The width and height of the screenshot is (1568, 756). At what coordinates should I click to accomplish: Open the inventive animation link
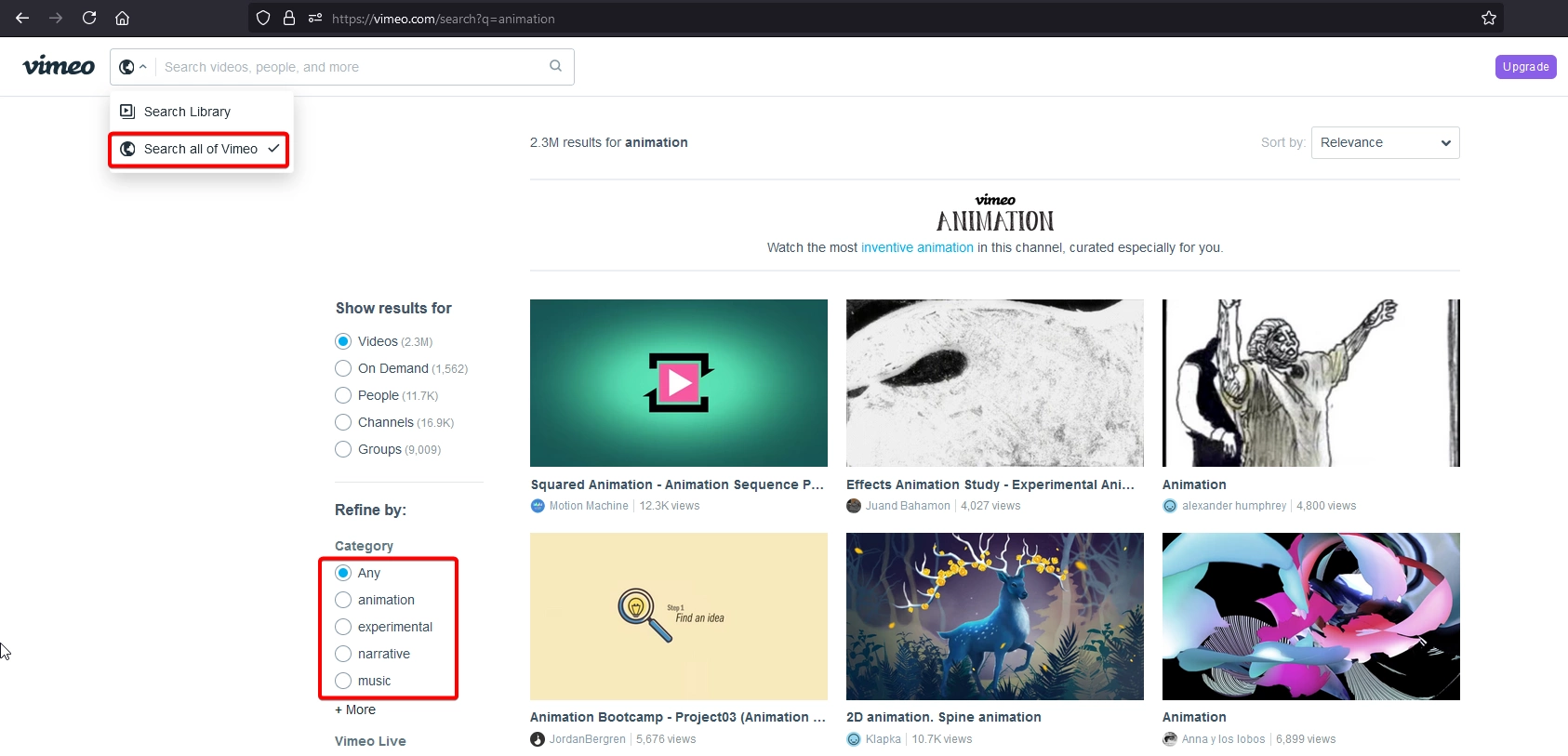point(917,247)
